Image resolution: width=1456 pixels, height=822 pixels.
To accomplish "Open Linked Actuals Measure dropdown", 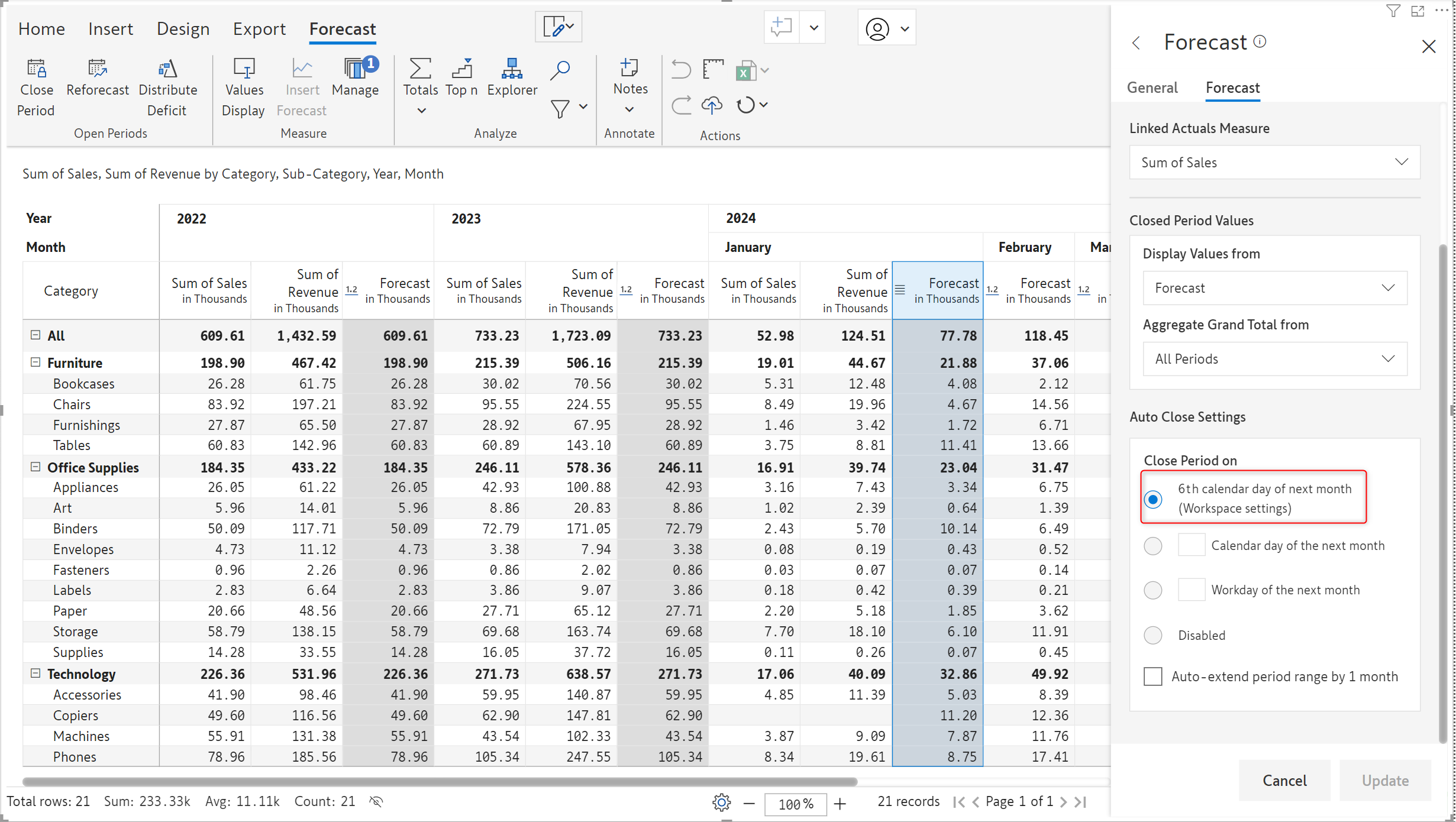I will pyautogui.click(x=1274, y=163).
